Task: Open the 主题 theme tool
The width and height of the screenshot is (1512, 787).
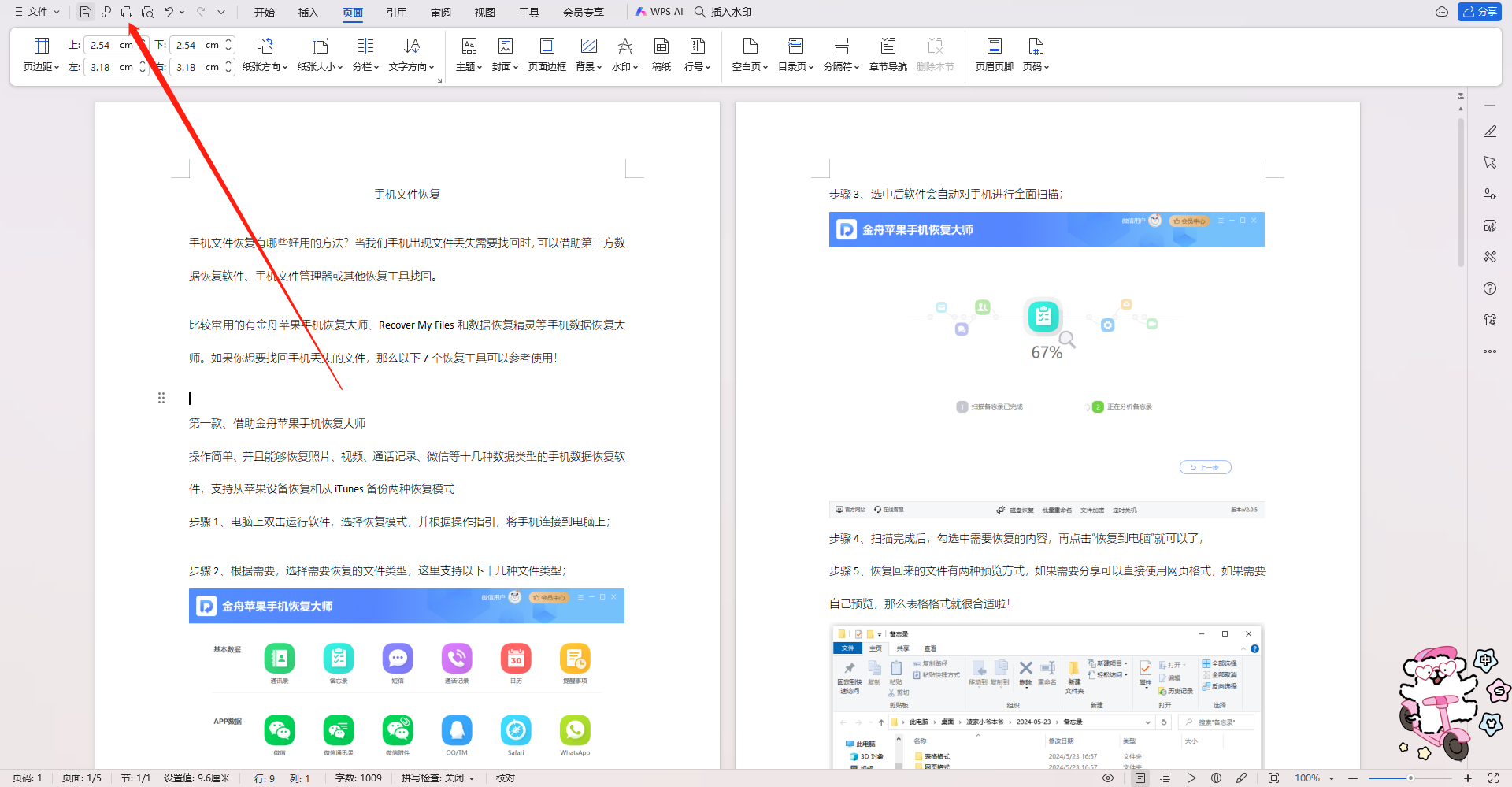Action: pos(469,54)
